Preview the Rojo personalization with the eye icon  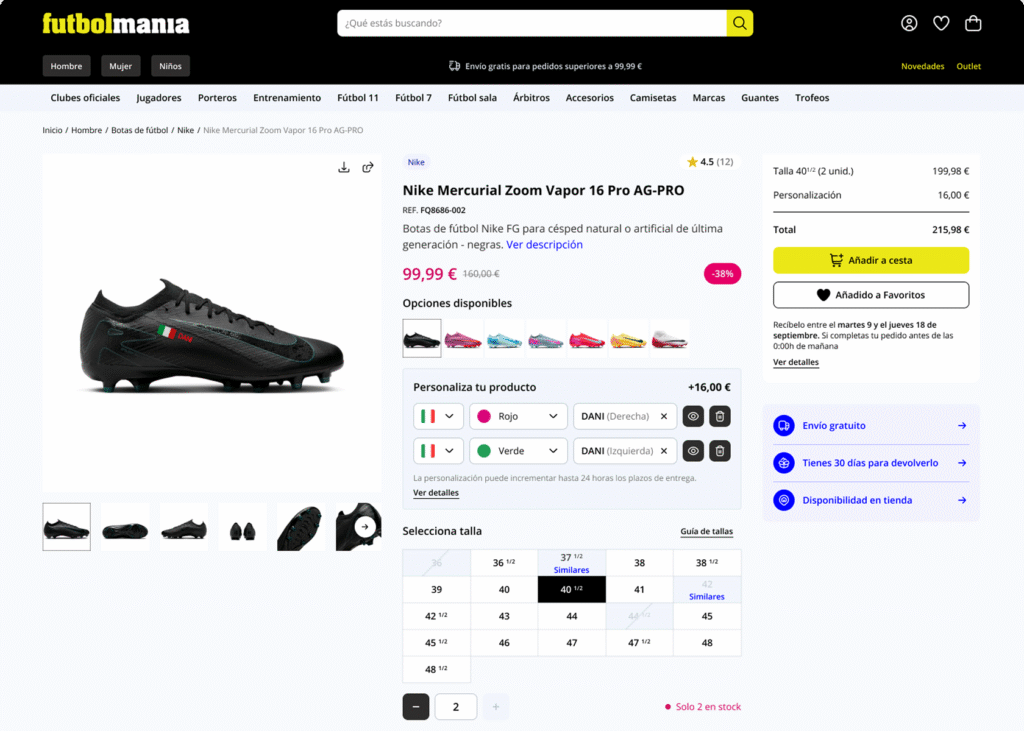pos(693,416)
